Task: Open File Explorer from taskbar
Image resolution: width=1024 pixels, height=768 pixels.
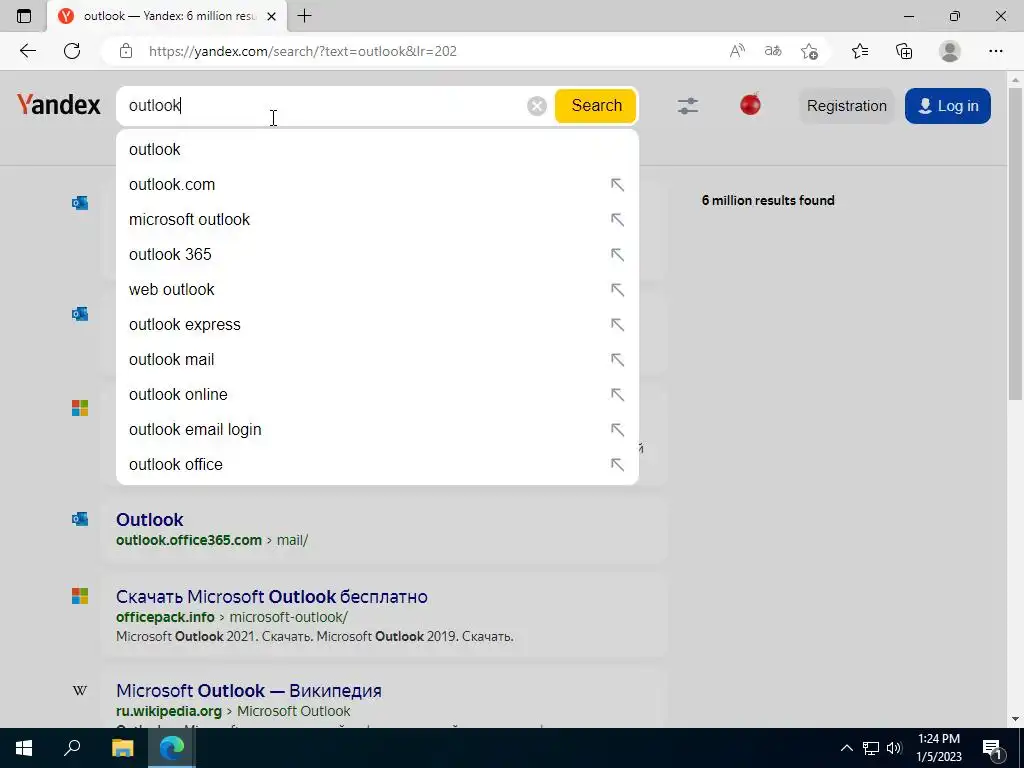Action: coord(122,748)
